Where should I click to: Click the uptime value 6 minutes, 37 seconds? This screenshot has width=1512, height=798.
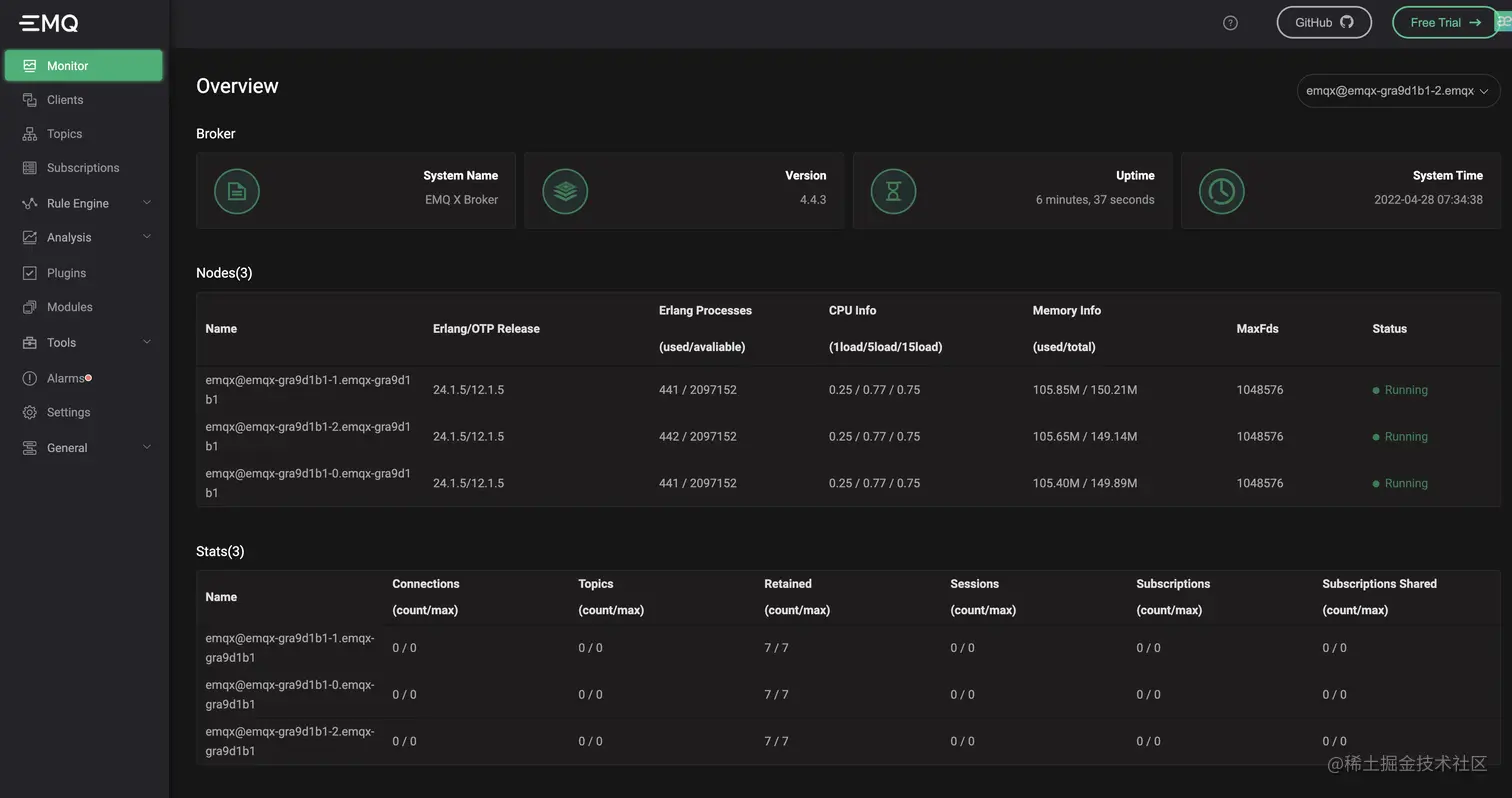coord(1095,200)
